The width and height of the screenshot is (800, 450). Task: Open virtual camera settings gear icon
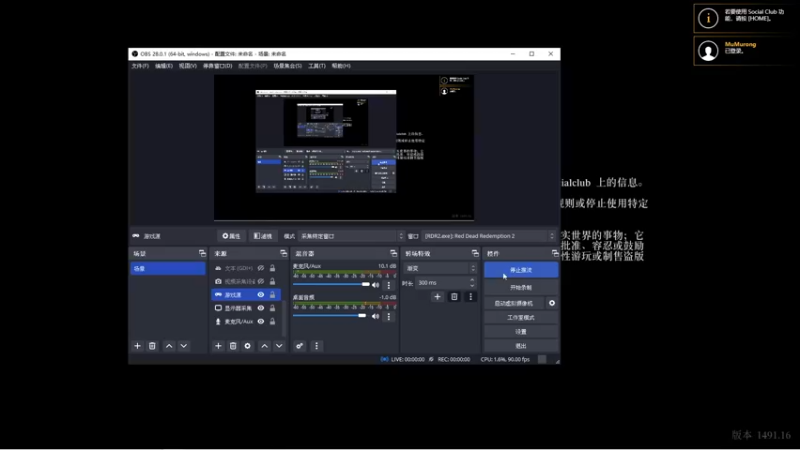552,303
